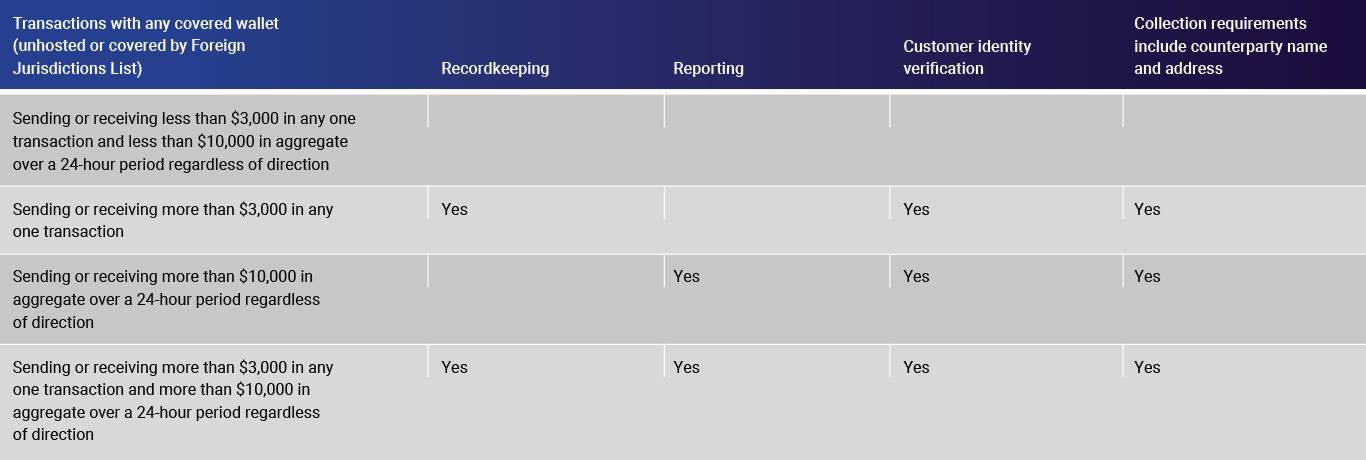Click Reporting Yes for $10,000 aggregate-only row
Screen dimensions: 1366x460
[x=686, y=276]
